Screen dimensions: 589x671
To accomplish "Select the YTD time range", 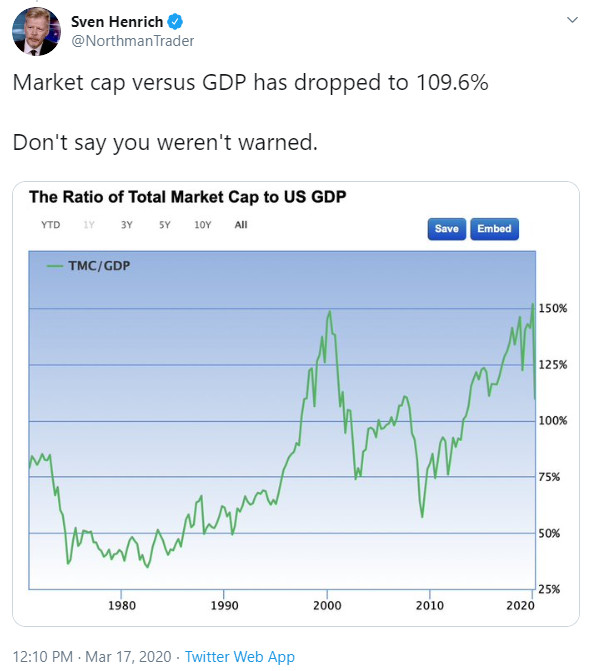I will tap(51, 225).
